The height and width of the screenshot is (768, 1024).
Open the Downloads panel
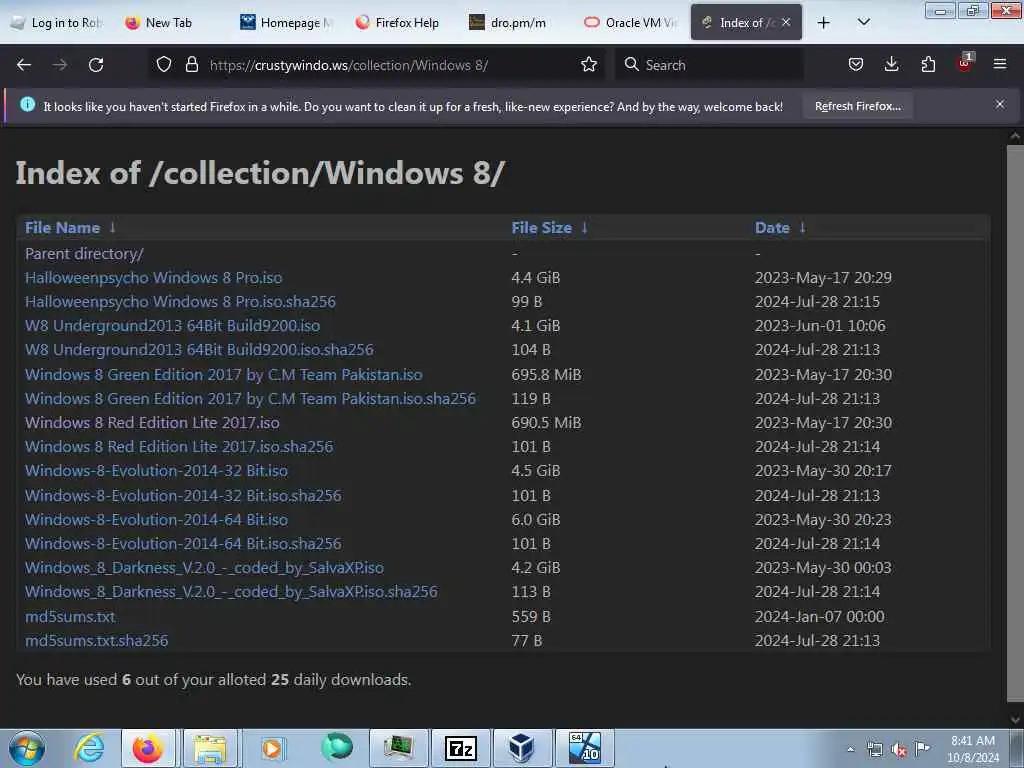(891, 65)
